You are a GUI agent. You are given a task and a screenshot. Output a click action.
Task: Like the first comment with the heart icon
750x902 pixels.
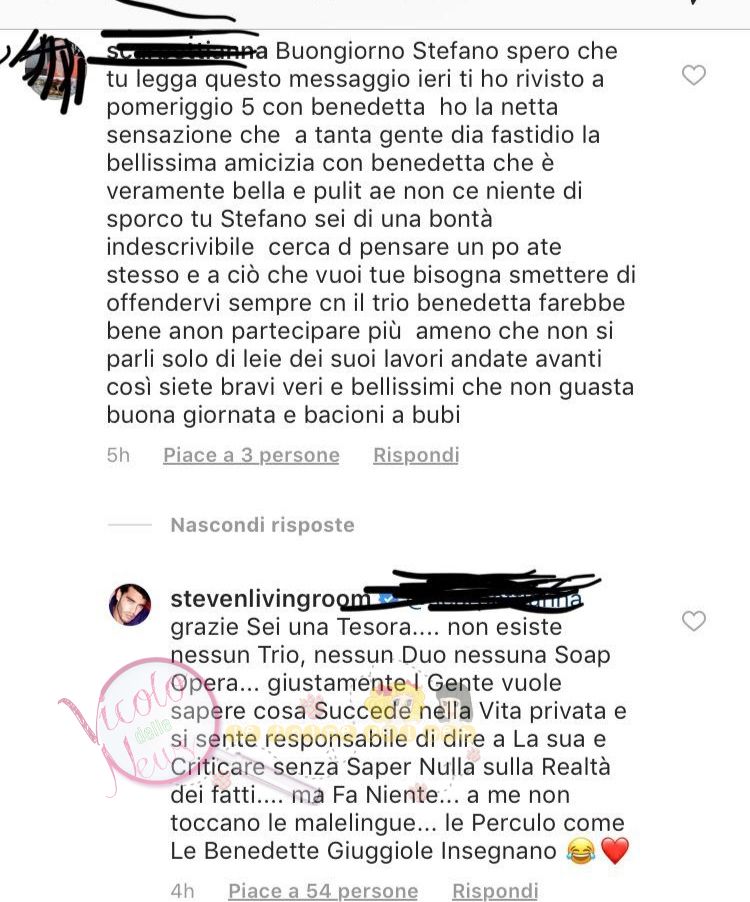pyautogui.click(x=694, y=75)
